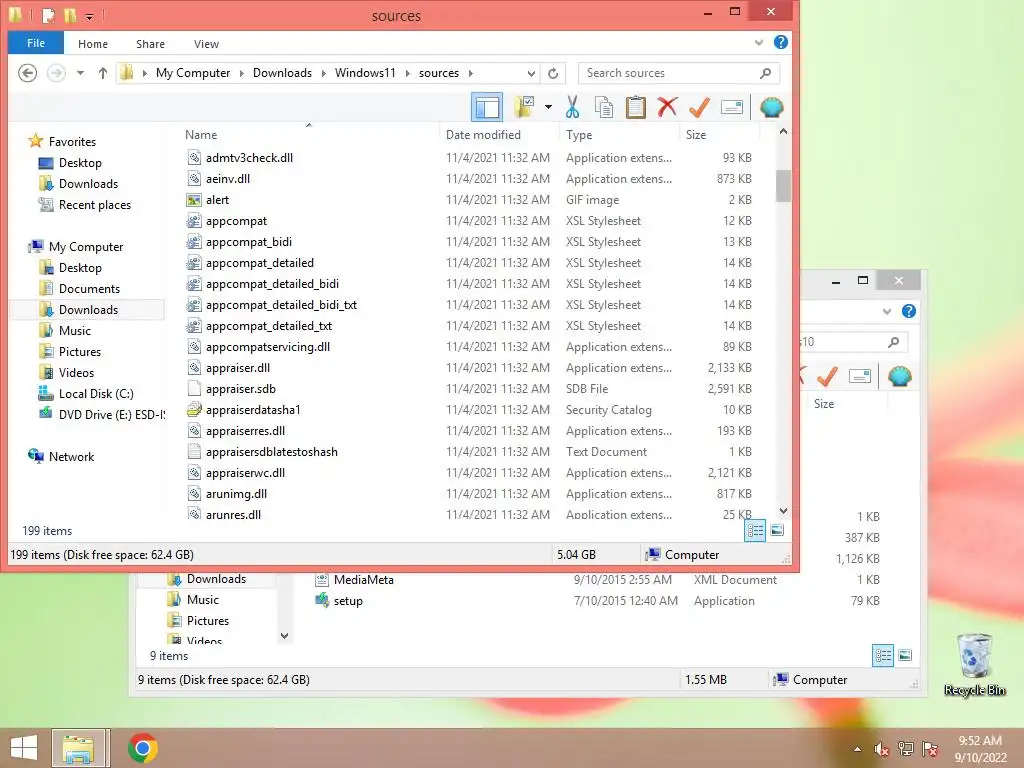Select the appraiser.sdb file
The width and height of the screenshot is (1024, 768).
click(240, 389)
